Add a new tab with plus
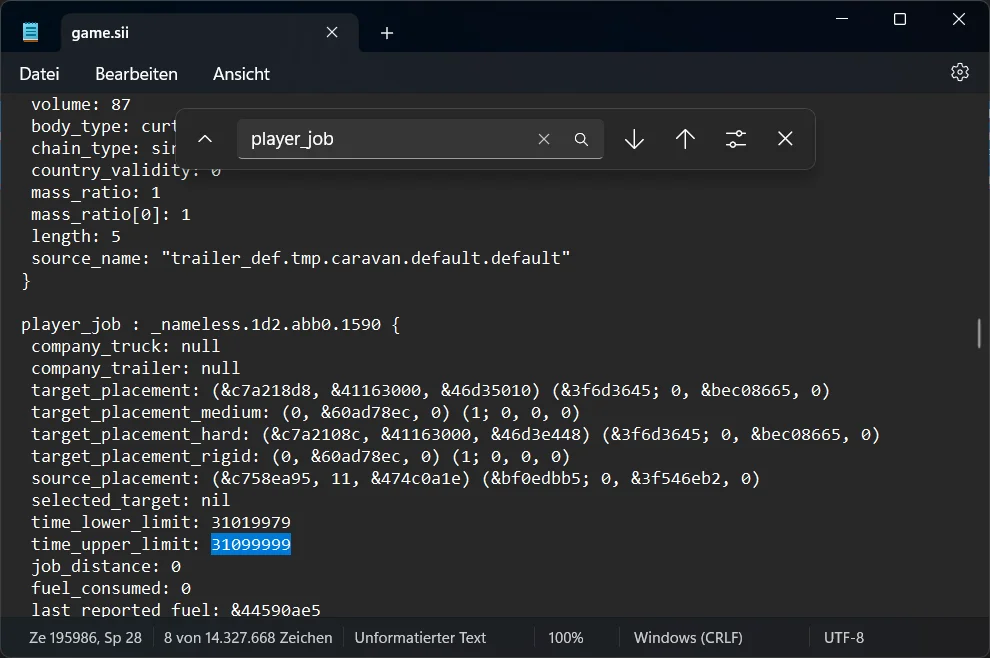The width and height of the screenshot is (990, 658). click(387, 33)
